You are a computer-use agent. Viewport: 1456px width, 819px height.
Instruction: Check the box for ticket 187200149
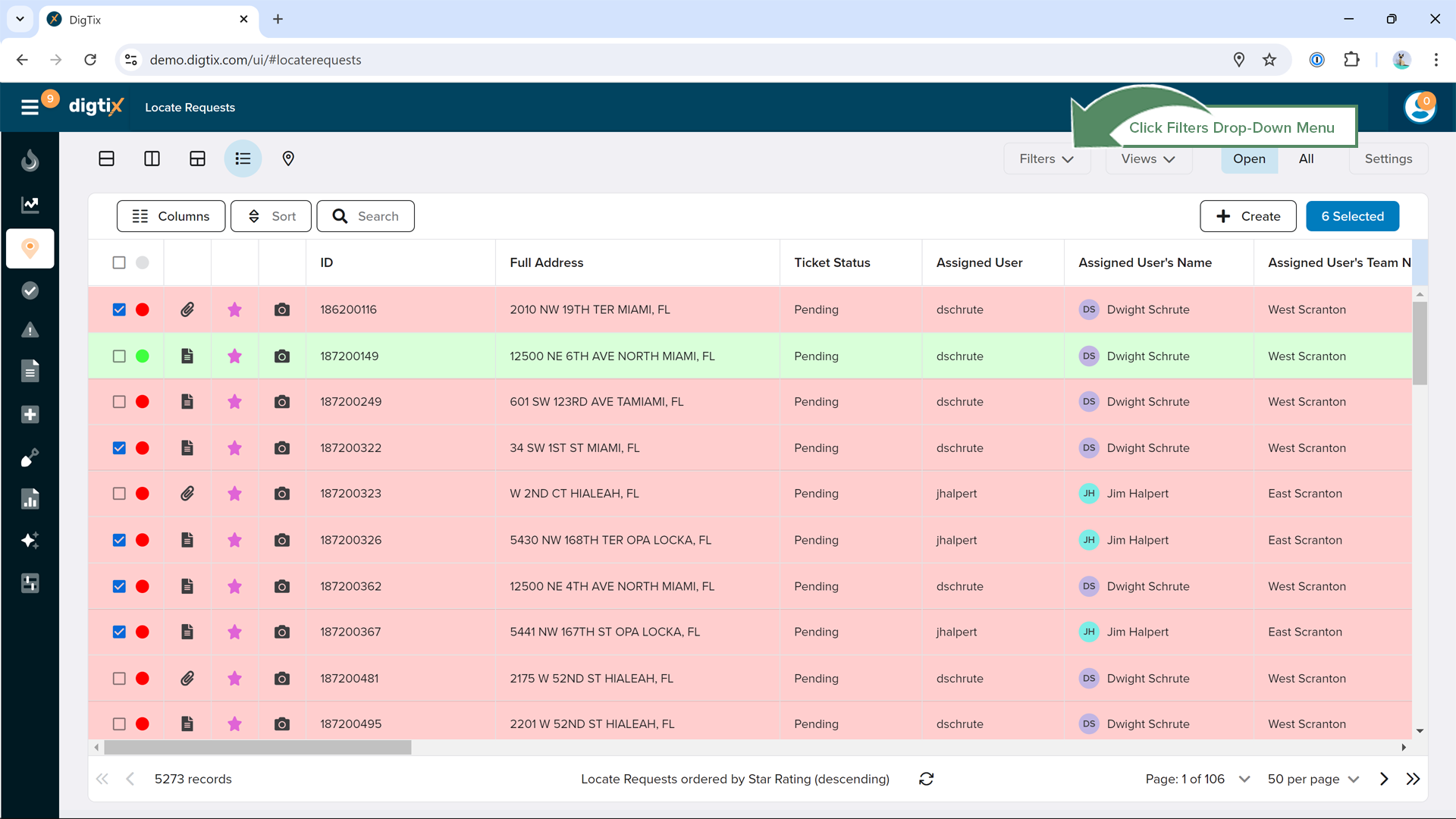119,356
